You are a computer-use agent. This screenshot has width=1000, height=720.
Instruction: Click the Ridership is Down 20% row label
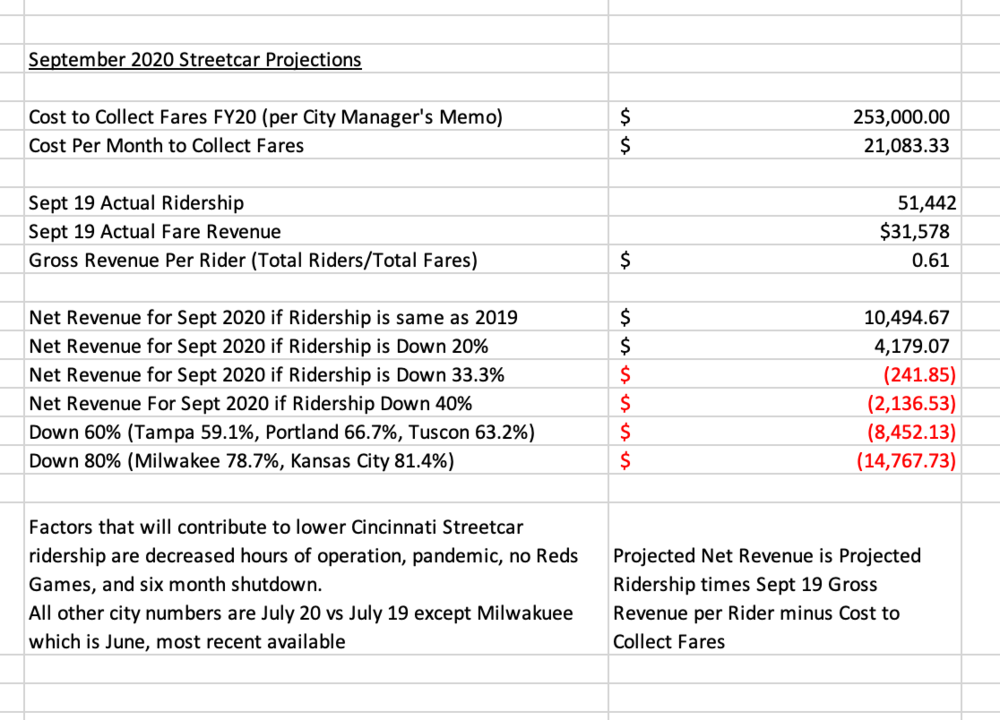[x=316, y=346]
